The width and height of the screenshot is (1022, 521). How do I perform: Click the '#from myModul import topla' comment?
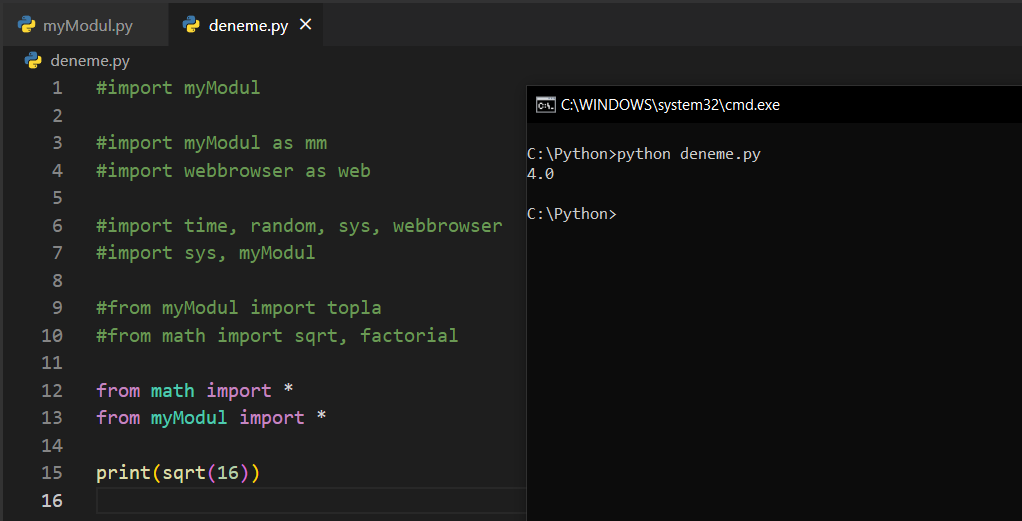(238, 308)
